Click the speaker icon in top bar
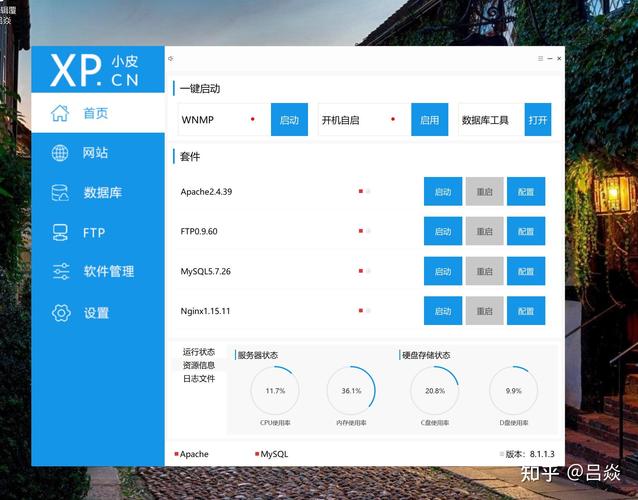Viewport: 638px width, 500px height. 170,59
